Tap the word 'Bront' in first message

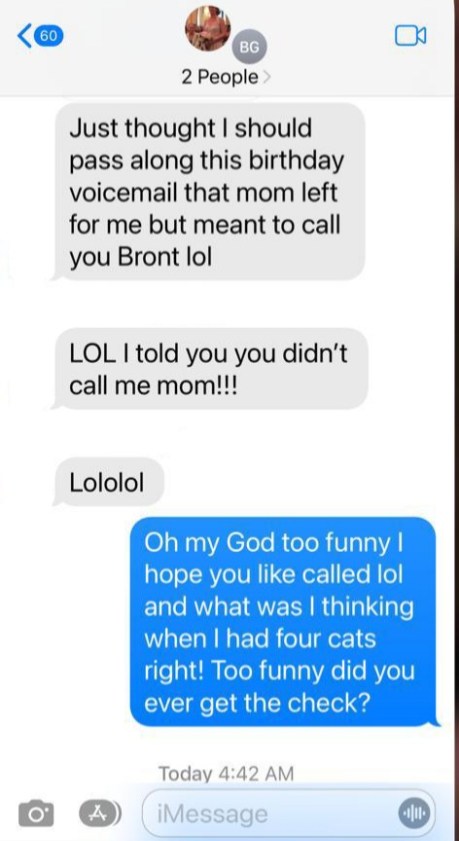coord(147,257)
